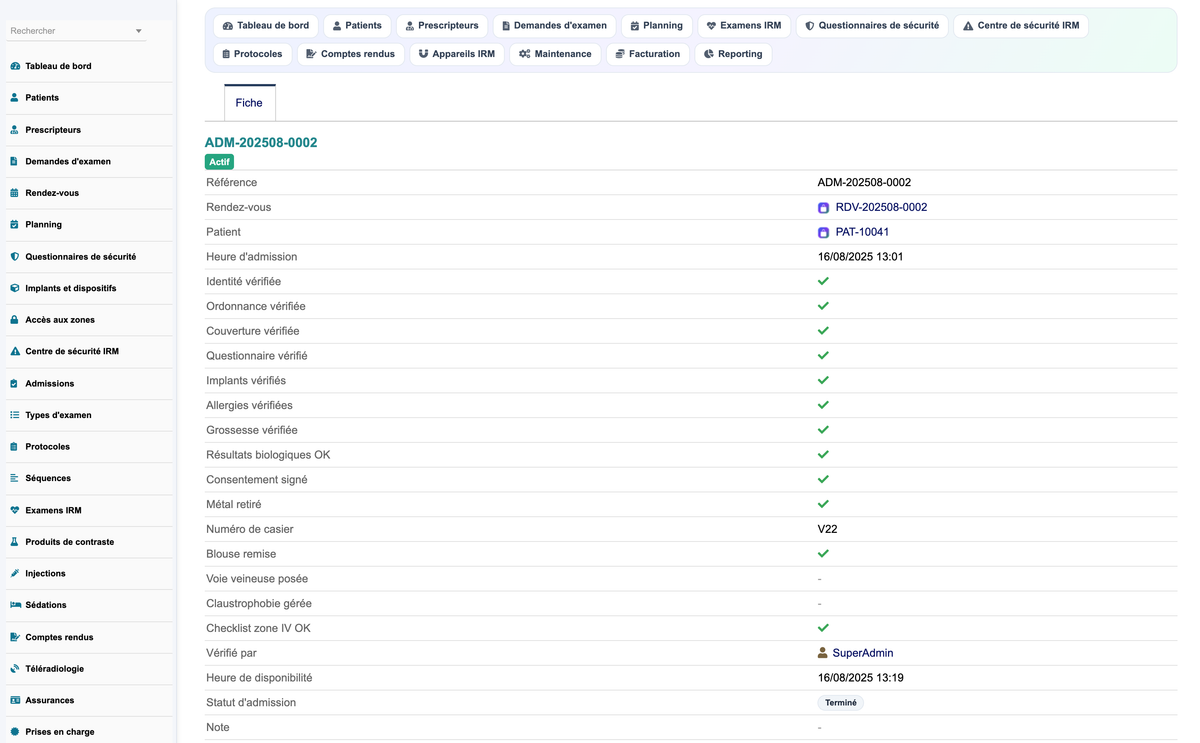
Task: Click the calendar icon beside RDV-202508-0002
Action: pyautogui.click(x=823, y=208)
